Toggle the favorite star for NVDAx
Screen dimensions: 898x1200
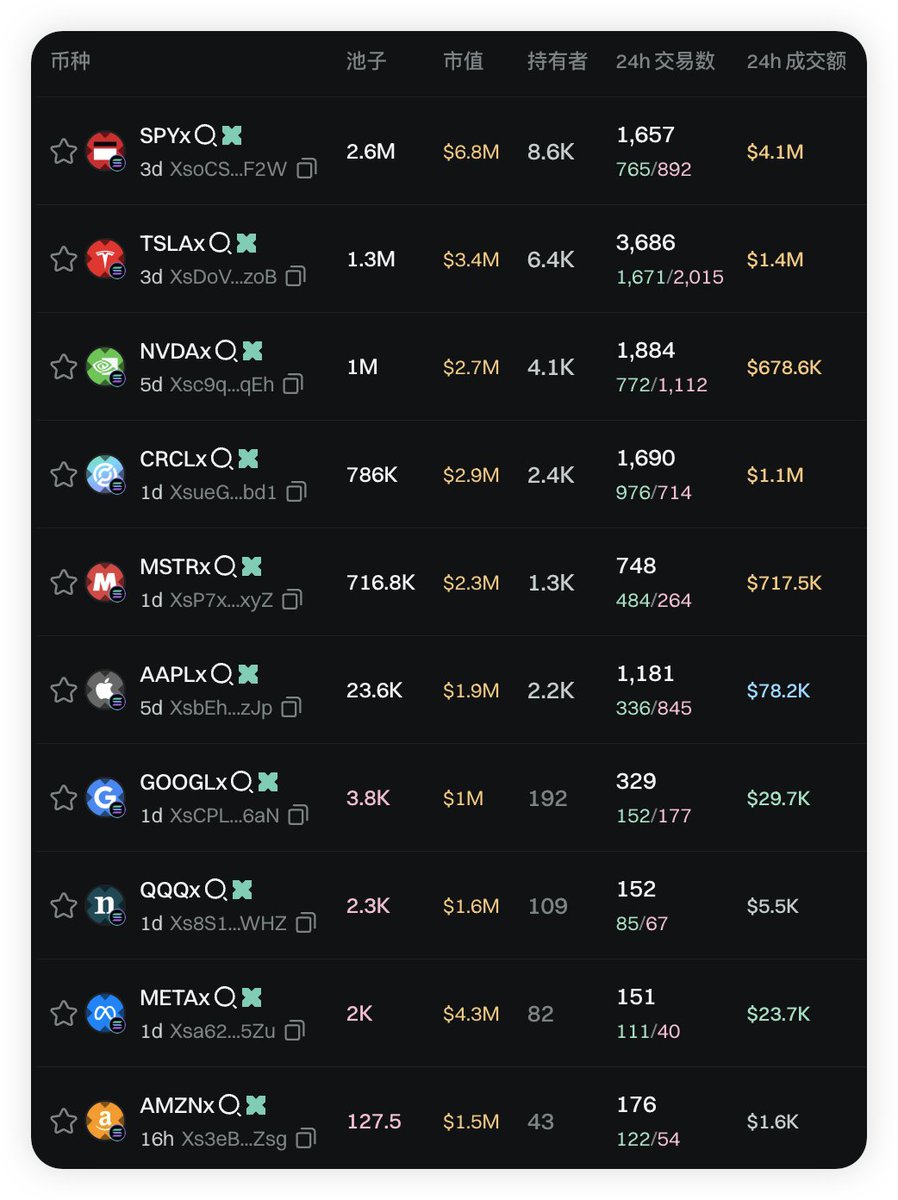click(x=64, y=367)
